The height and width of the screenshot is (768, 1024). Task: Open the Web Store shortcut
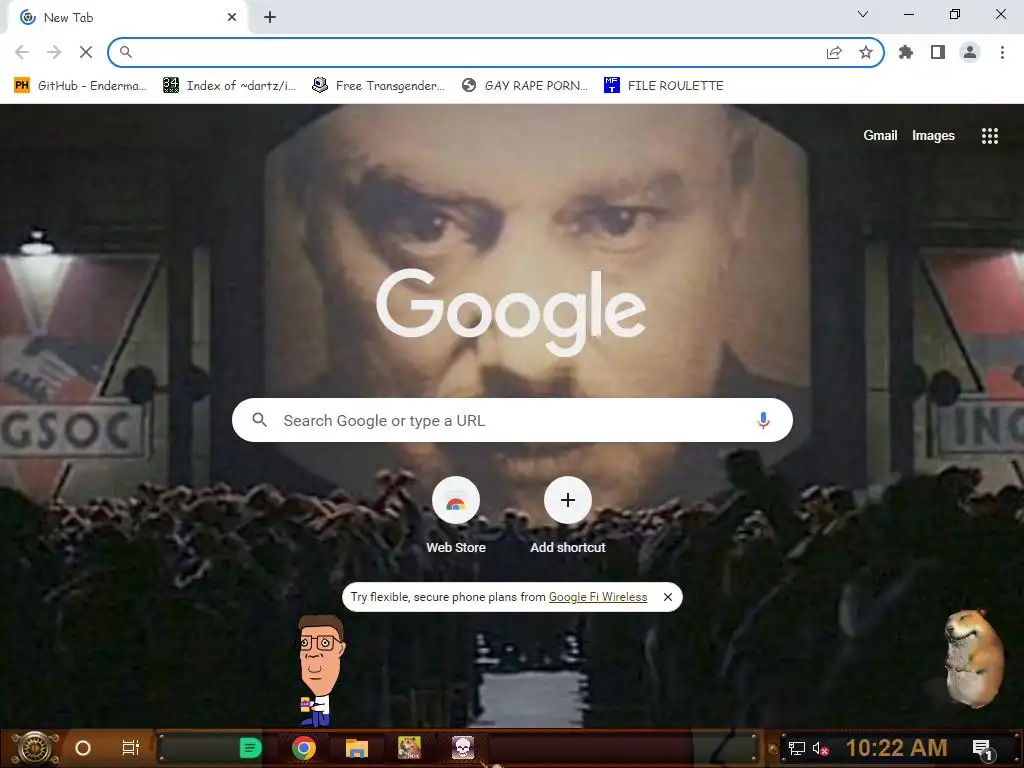click(456, 516)
